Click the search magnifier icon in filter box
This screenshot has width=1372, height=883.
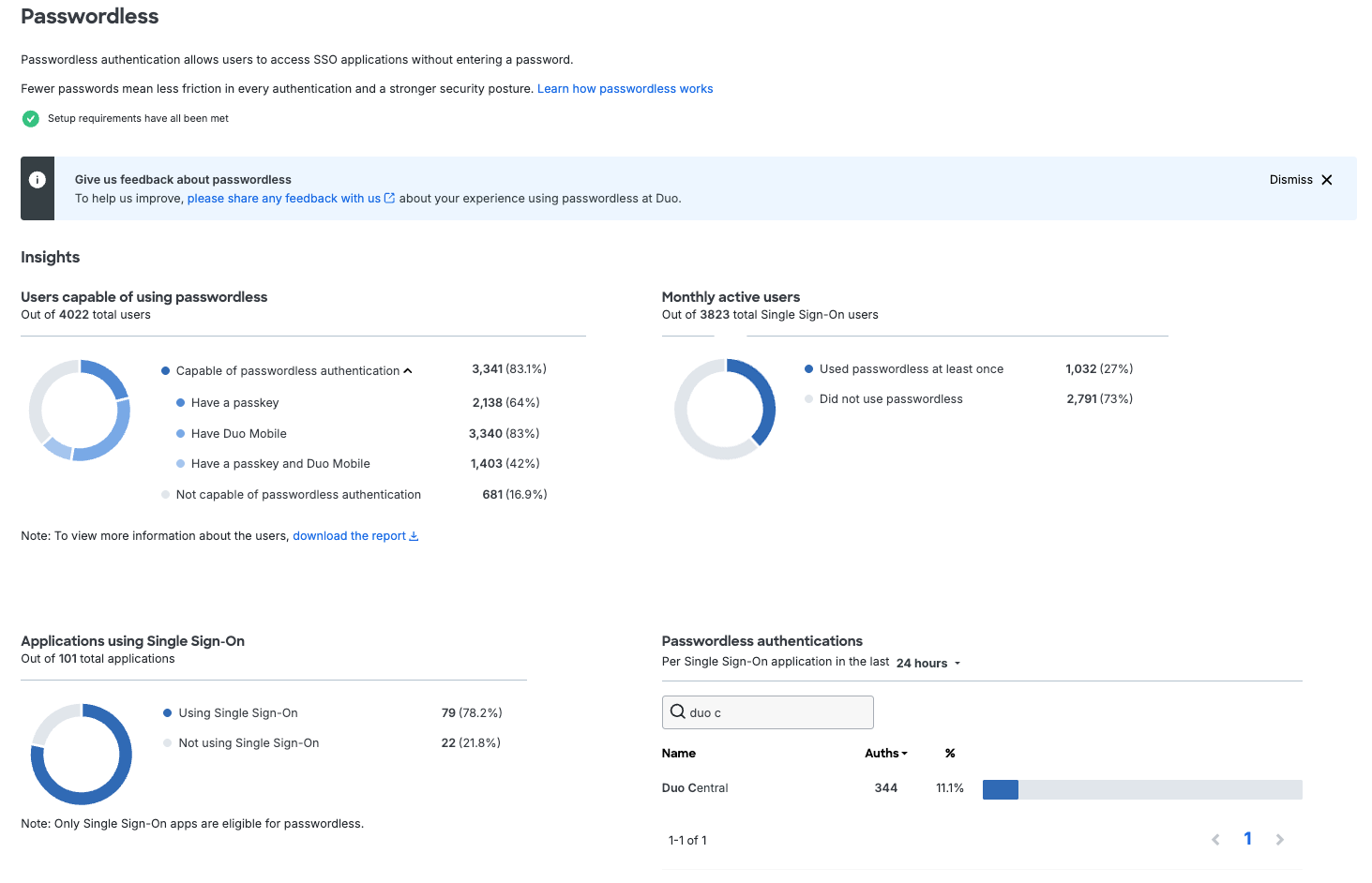pyautogui.click(x=677, y=711)
